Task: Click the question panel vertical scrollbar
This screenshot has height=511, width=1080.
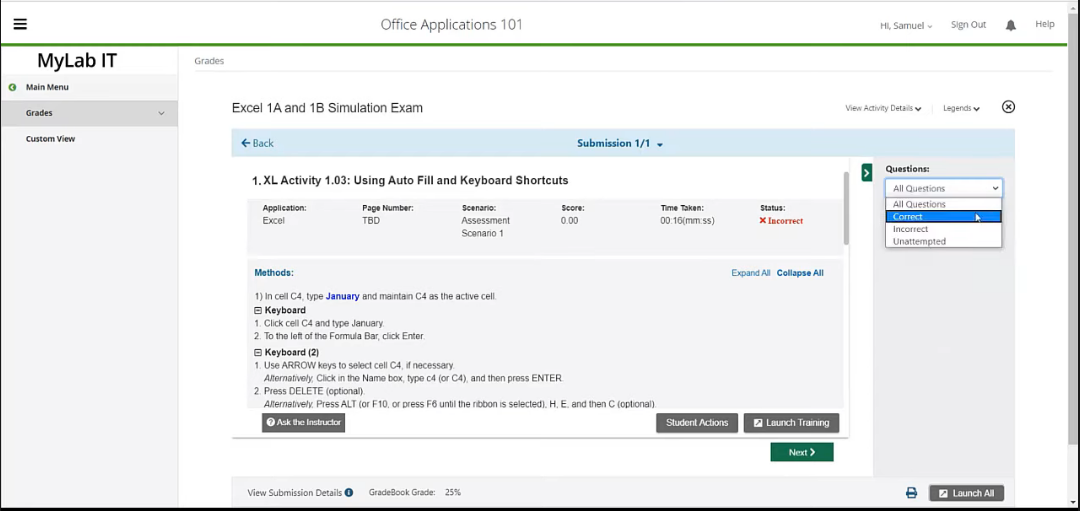Action: coord(846,208)
